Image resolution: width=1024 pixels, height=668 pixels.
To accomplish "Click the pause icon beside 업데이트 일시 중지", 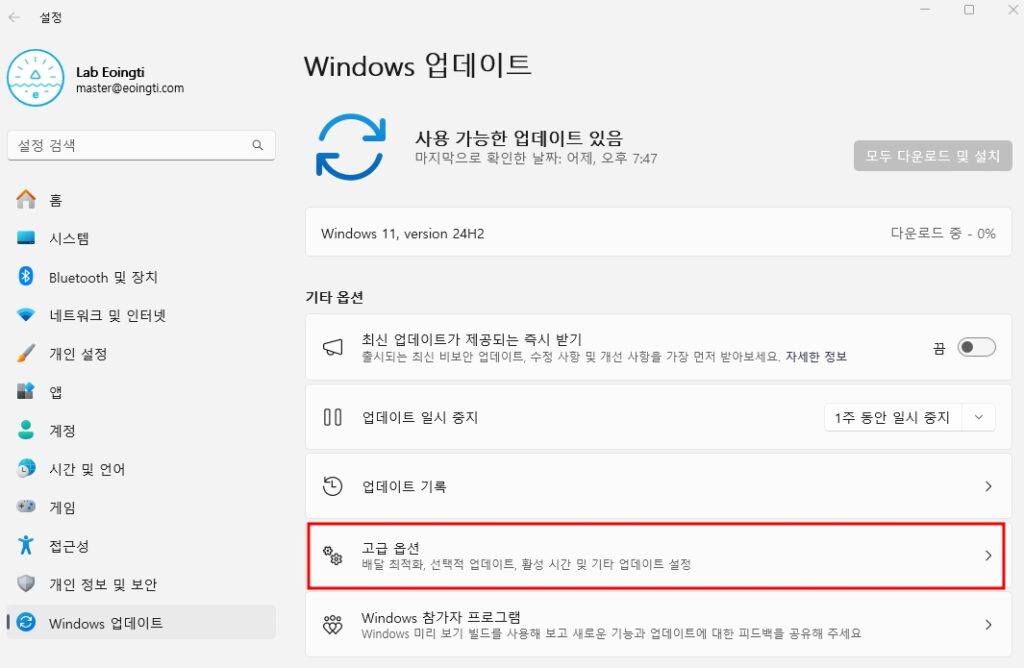I will pyautogui.click(x=332, y=417).
